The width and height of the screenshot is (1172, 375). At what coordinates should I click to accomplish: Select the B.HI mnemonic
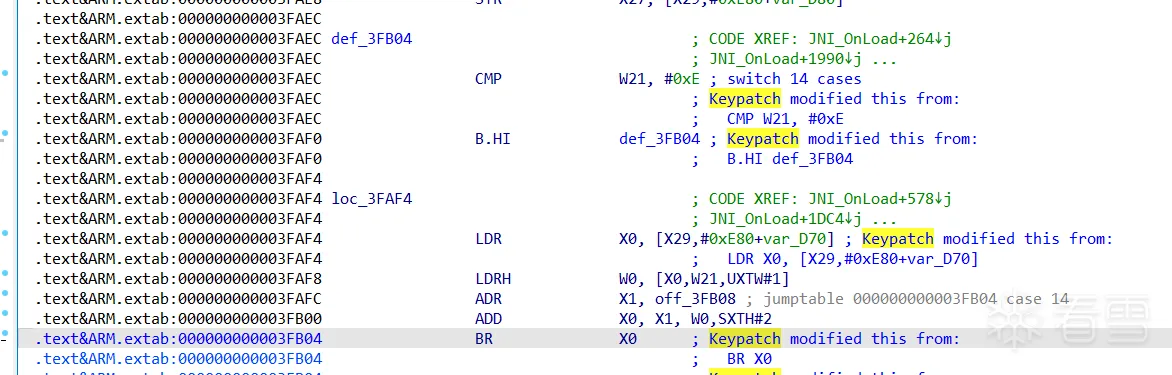click(x=493, y=139)
